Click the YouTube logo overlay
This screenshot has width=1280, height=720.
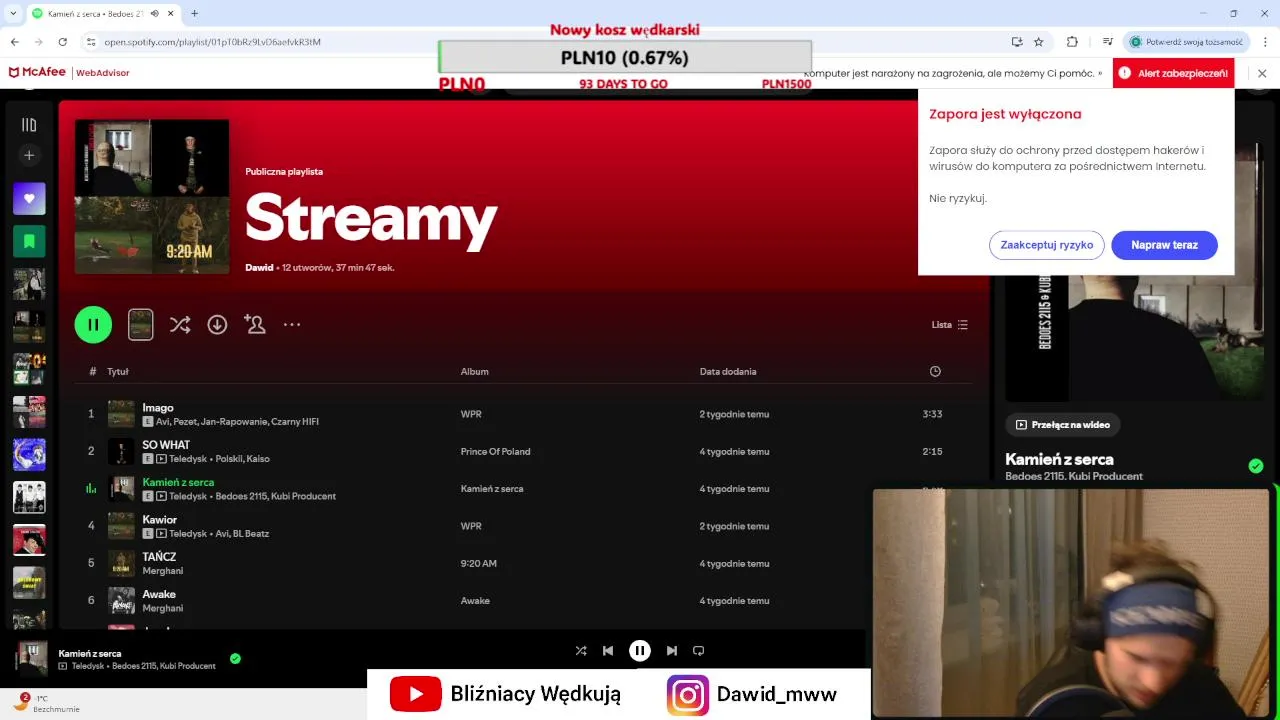[415, 694]
